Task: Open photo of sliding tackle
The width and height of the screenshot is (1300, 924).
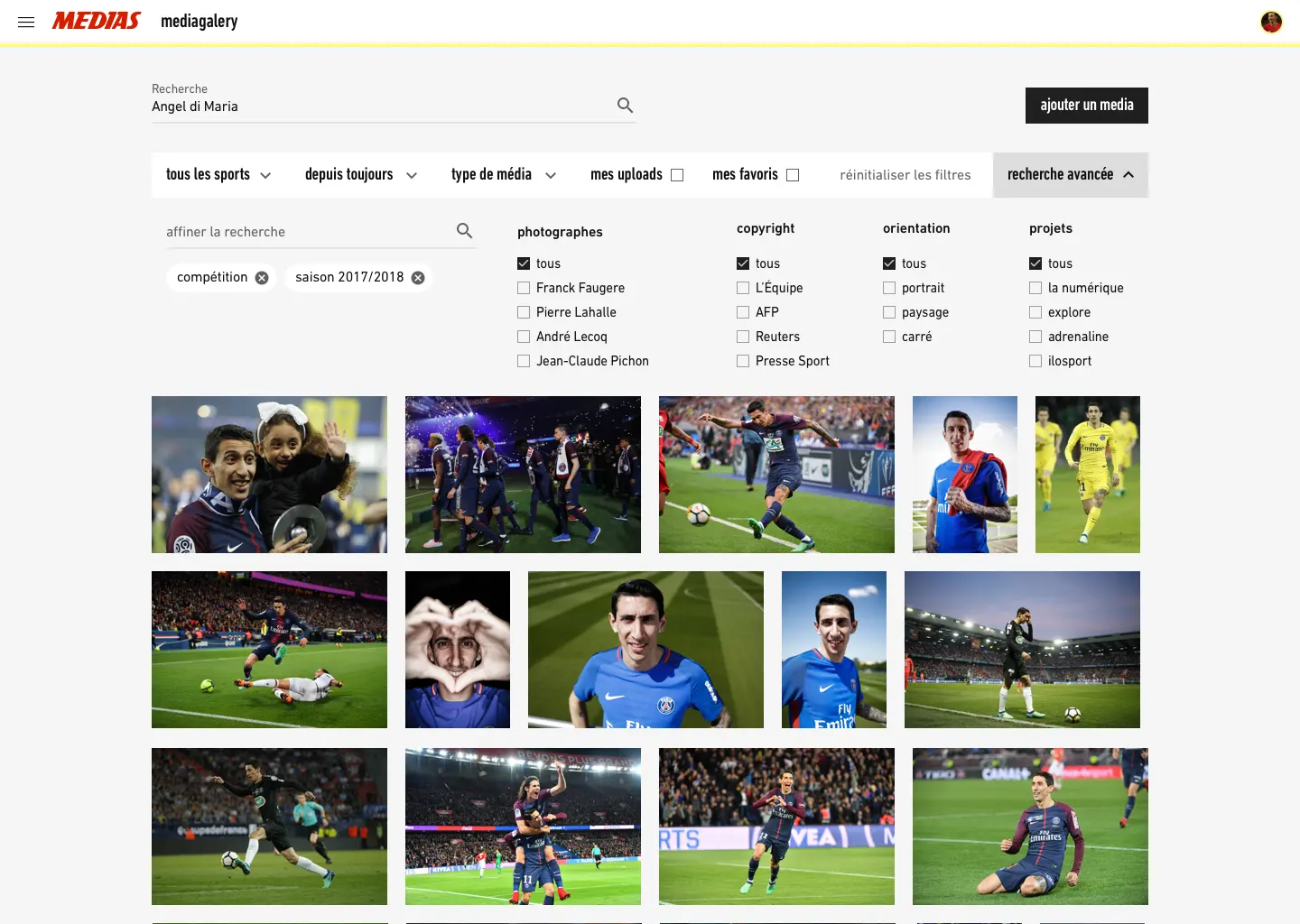Action: [269, 650]
